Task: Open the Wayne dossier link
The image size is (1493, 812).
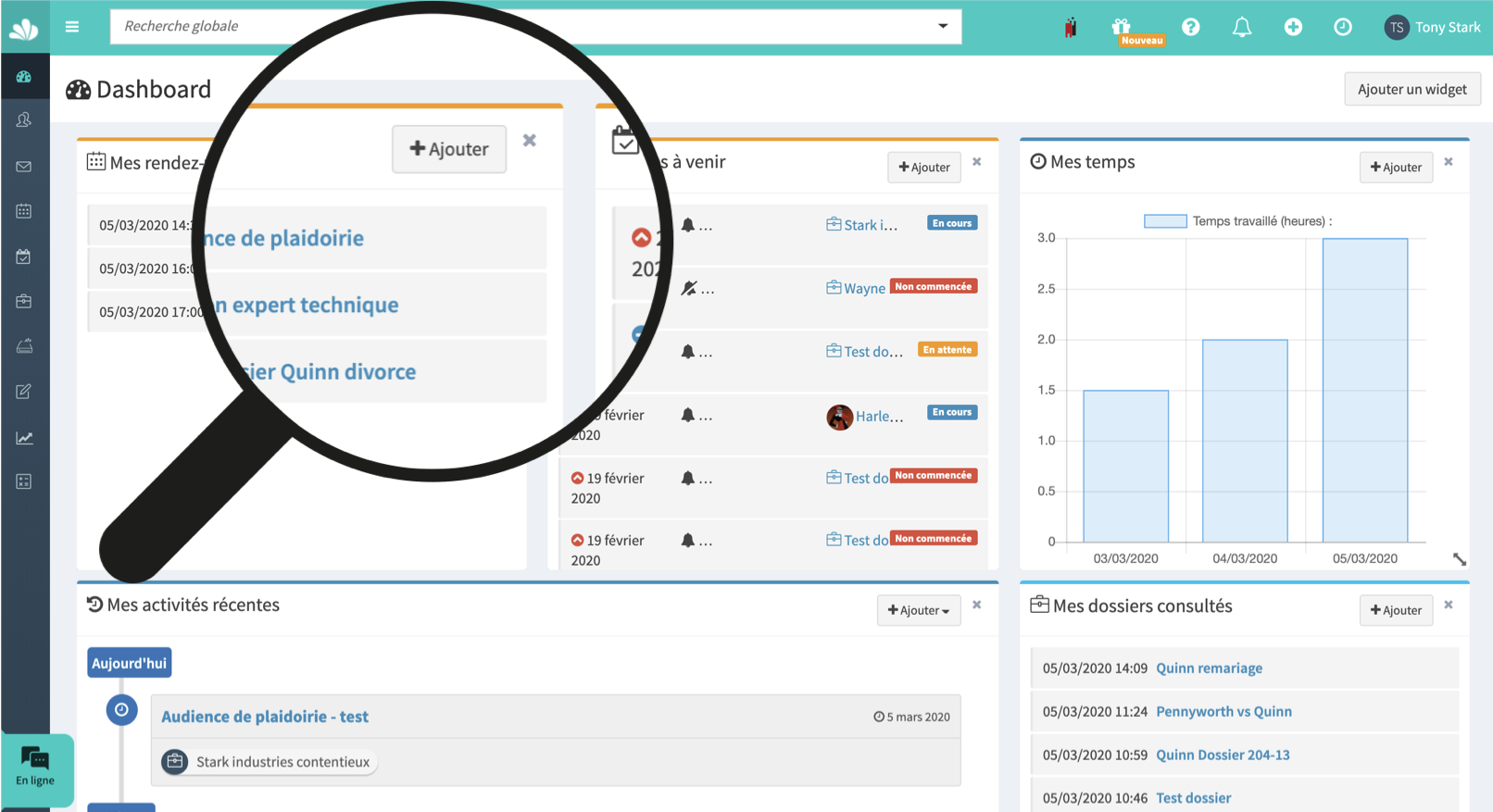Action: click(x=856, y=288)
